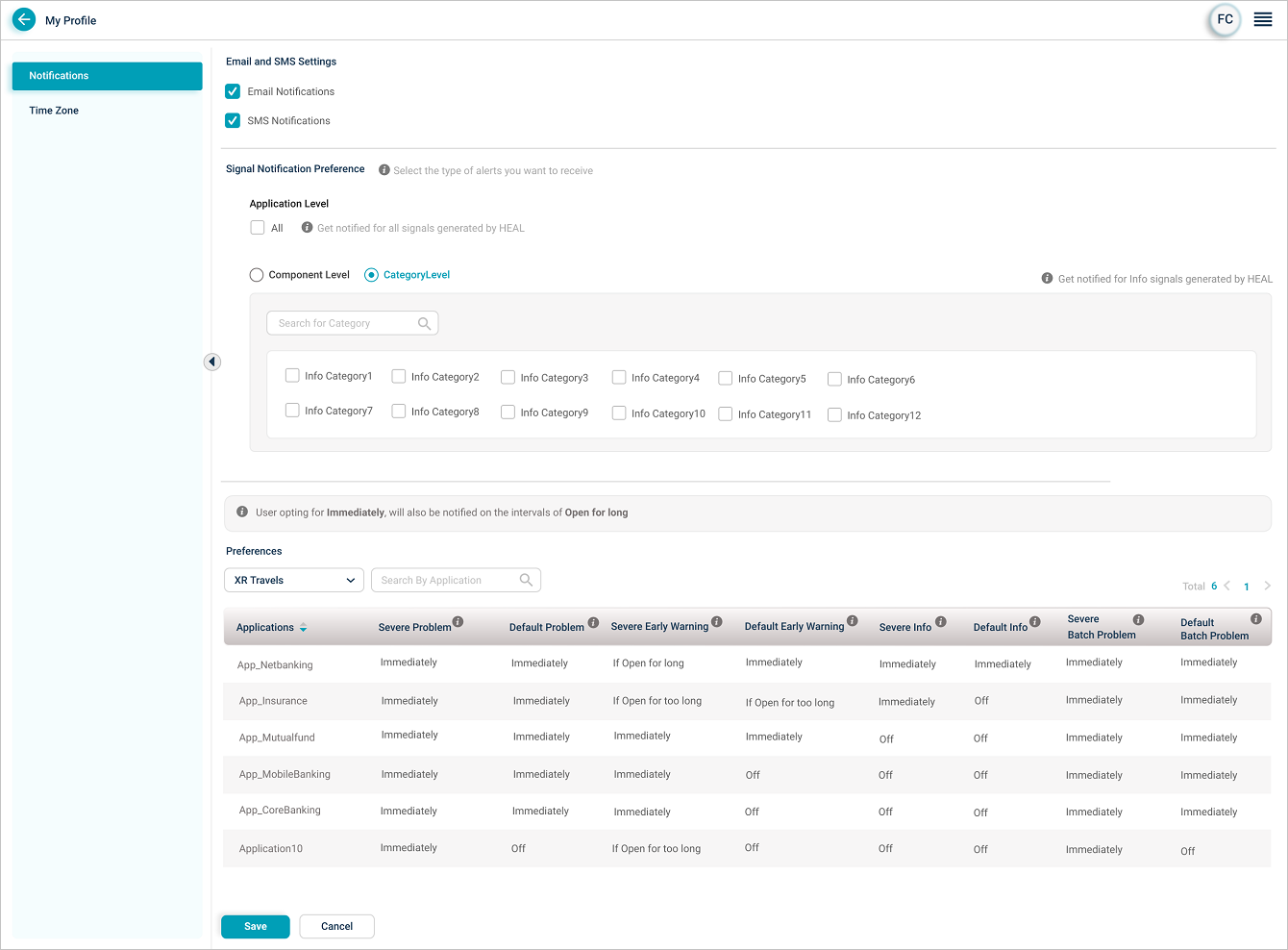This screenshot has height=950, width=1288.
Task: Check the Info Category5 checkbox
Action: coord(726,379)
